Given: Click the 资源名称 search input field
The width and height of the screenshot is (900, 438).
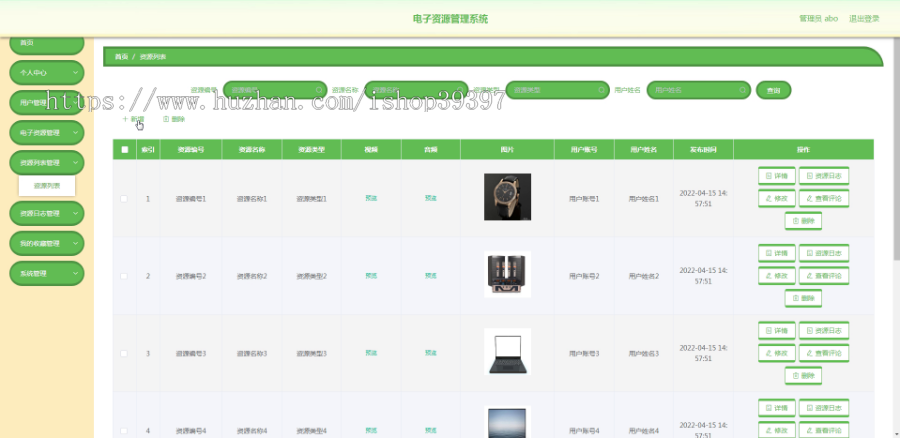Looking at the screenshot, I should coord(416,90).
